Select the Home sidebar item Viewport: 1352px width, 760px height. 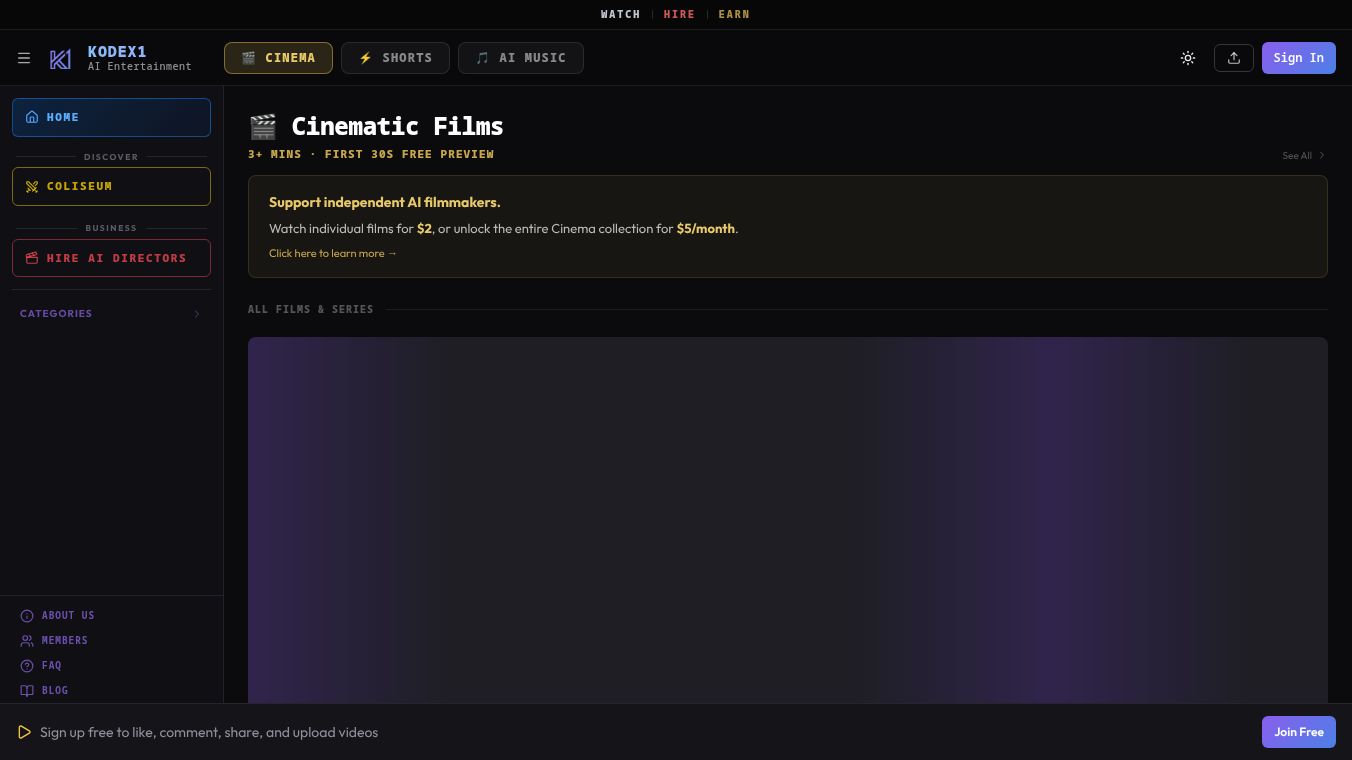click(x=111, y=117)
